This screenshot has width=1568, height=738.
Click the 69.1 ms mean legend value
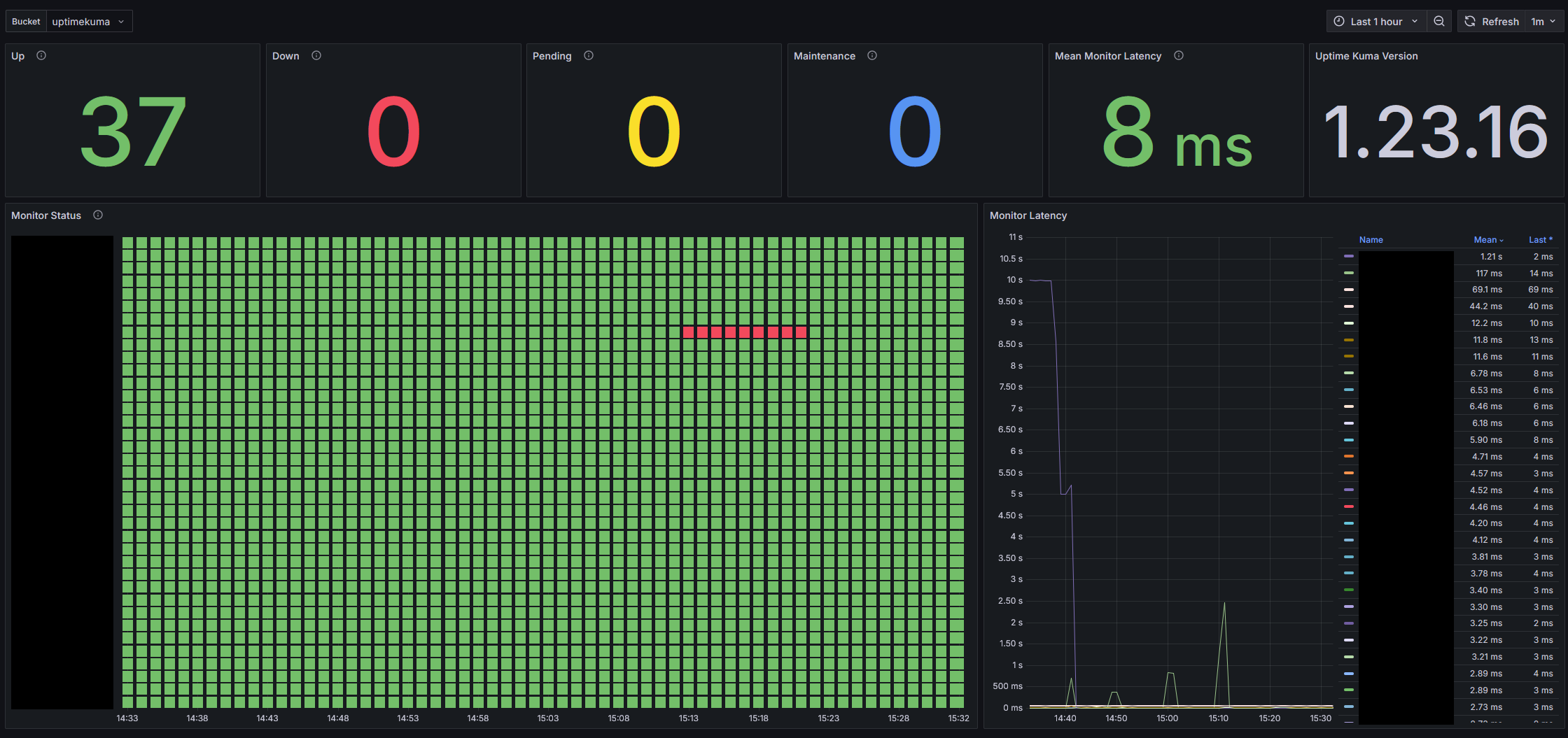[x=1487, y=290]
